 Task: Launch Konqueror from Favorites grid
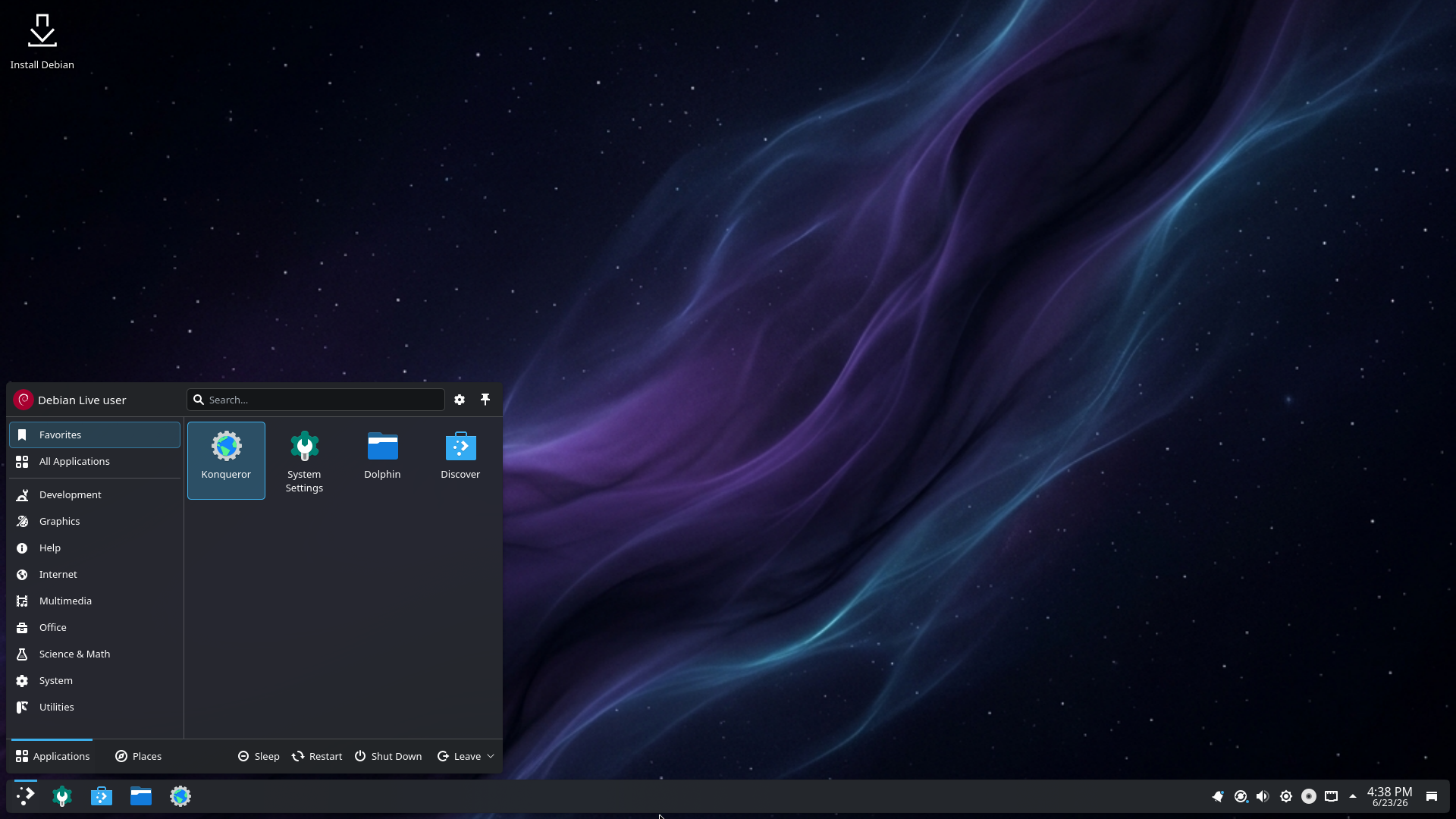226,460
